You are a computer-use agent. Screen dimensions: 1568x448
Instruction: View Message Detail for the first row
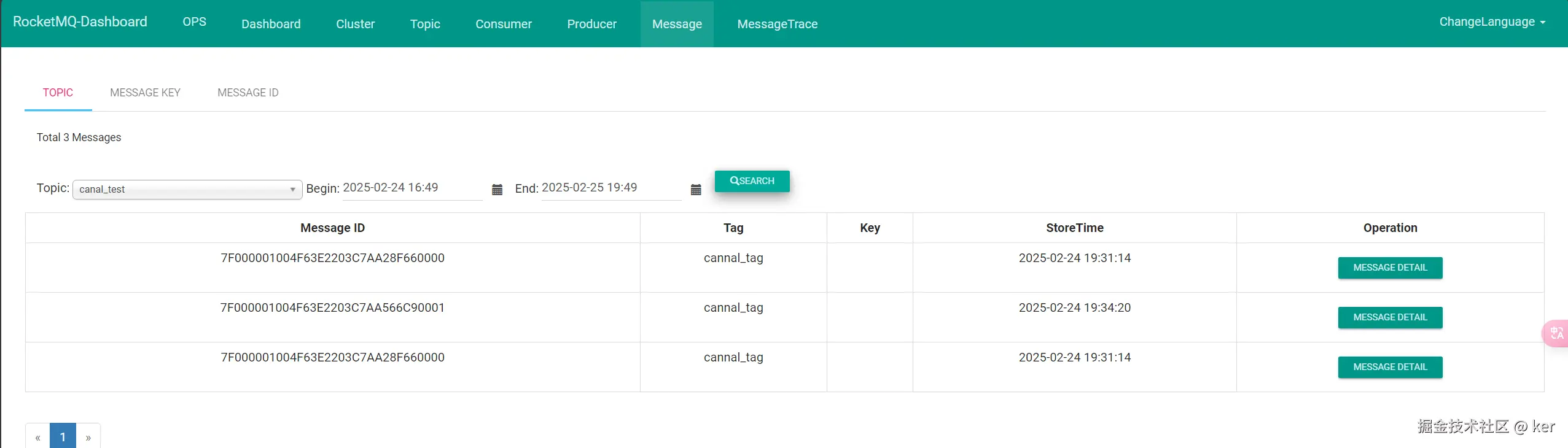coord(1390,268)
